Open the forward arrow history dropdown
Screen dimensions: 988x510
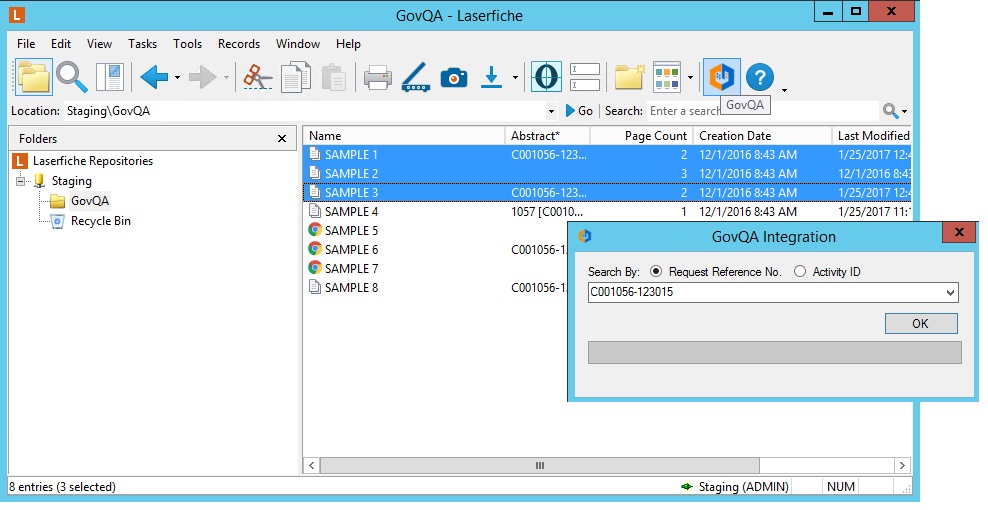226,78
